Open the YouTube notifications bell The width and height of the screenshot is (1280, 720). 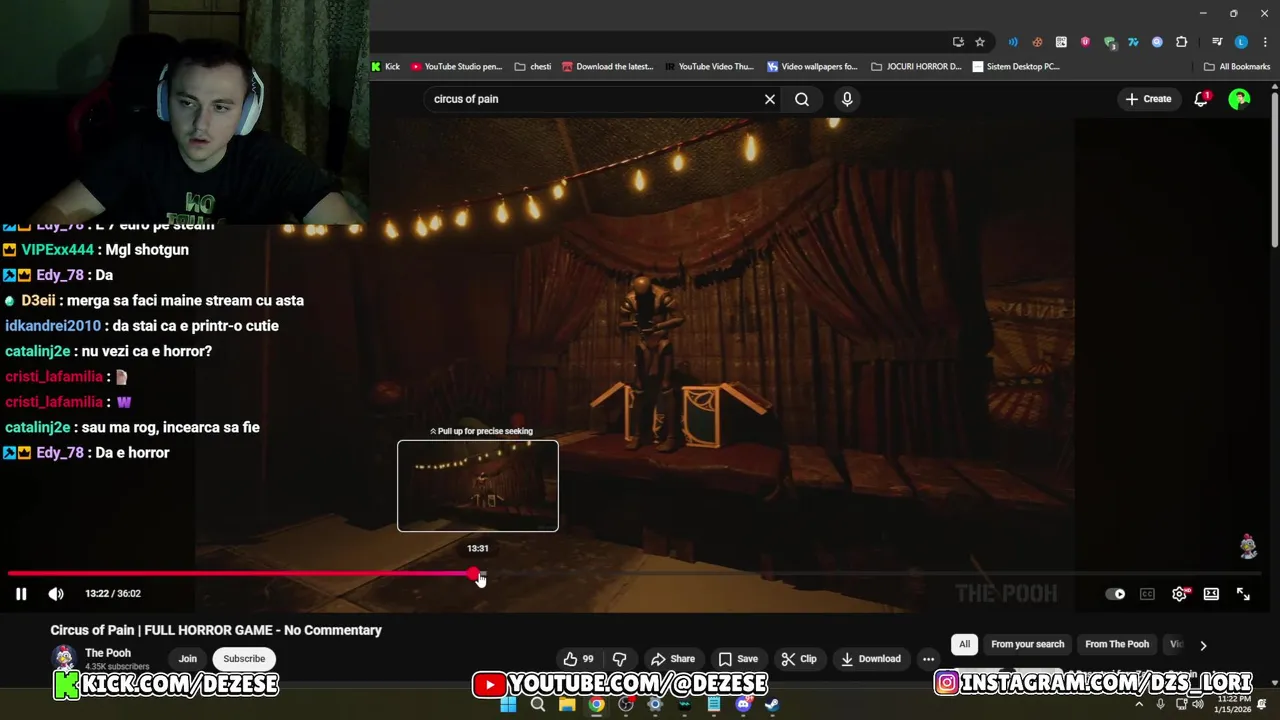[1201, 99]
